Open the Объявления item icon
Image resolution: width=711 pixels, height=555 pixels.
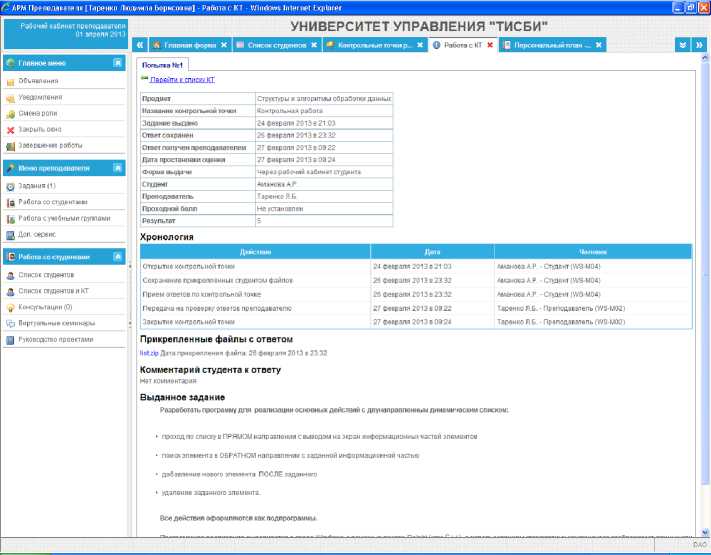10,82
